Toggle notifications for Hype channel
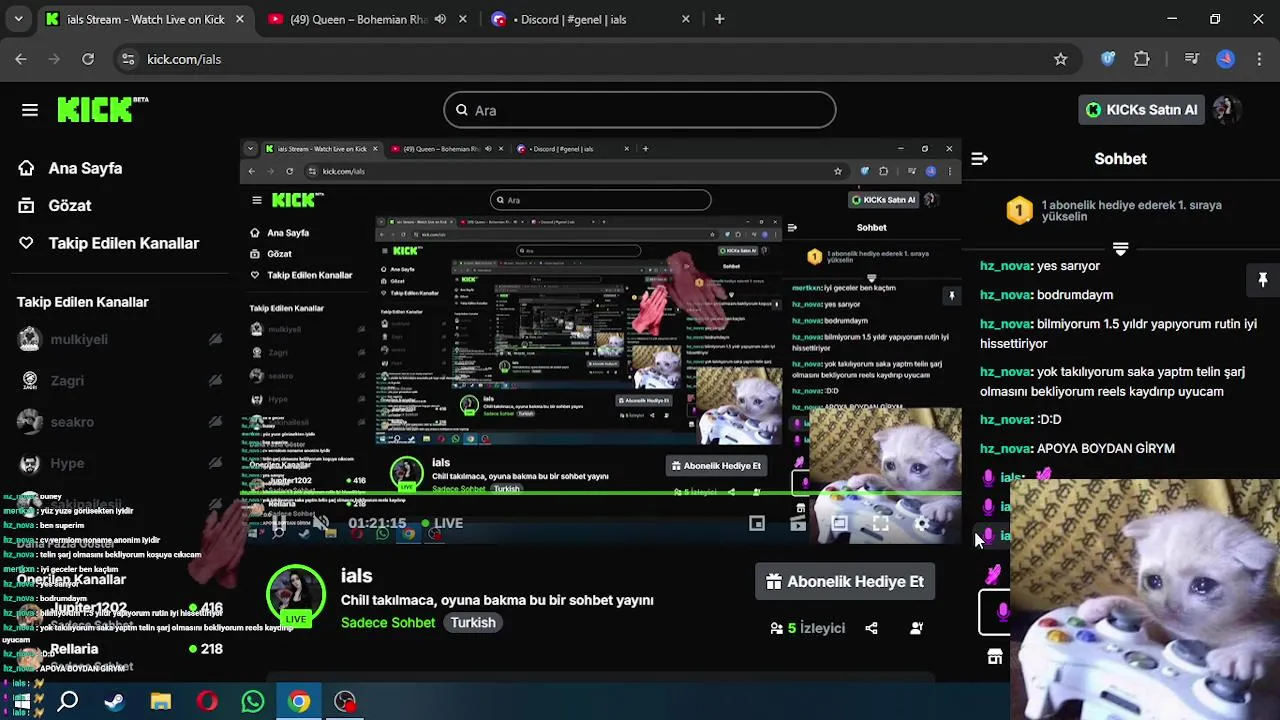1280x720 pixels. tap(215, 463)
